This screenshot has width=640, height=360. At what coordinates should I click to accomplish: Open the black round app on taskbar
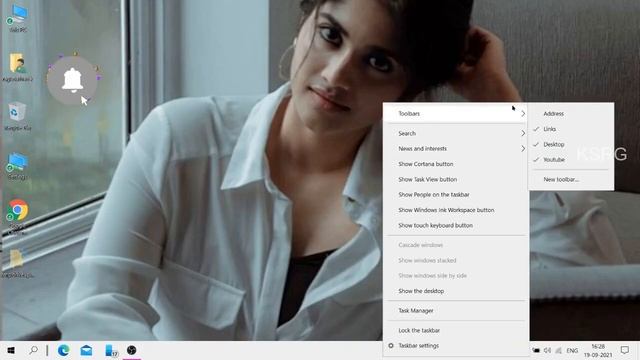click(x=131, y=350)
